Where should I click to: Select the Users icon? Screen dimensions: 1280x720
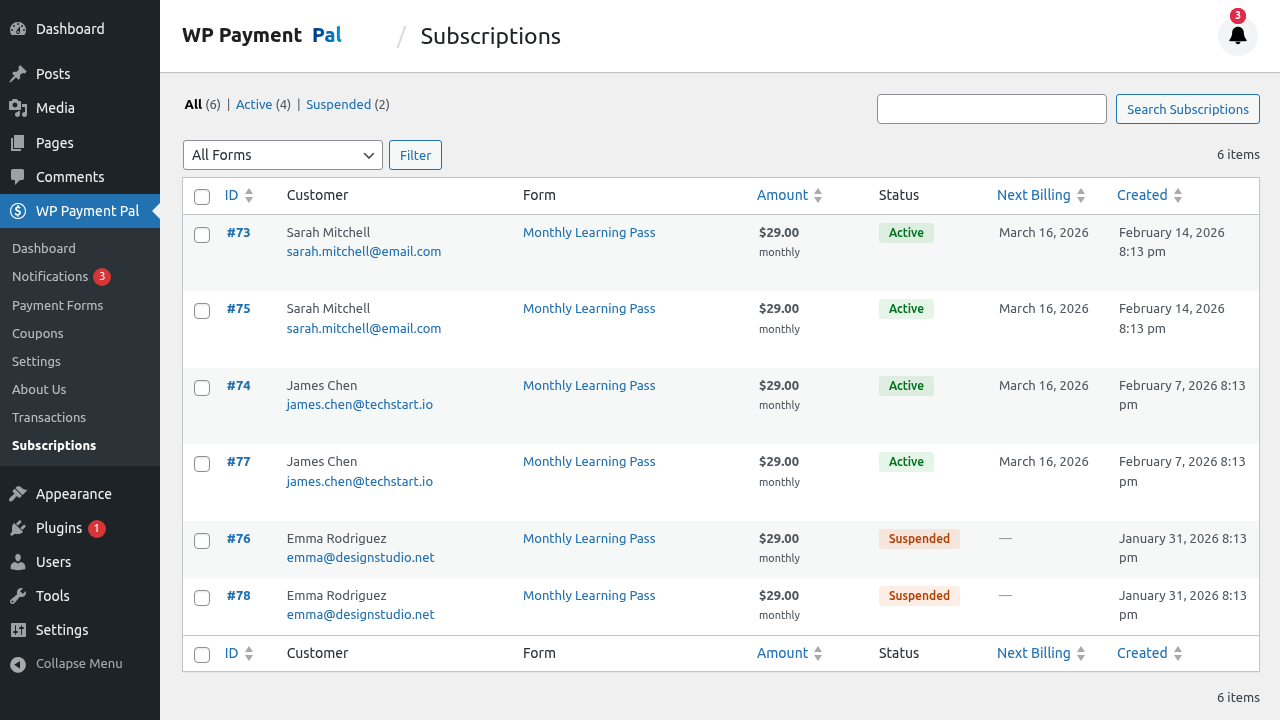18,561
